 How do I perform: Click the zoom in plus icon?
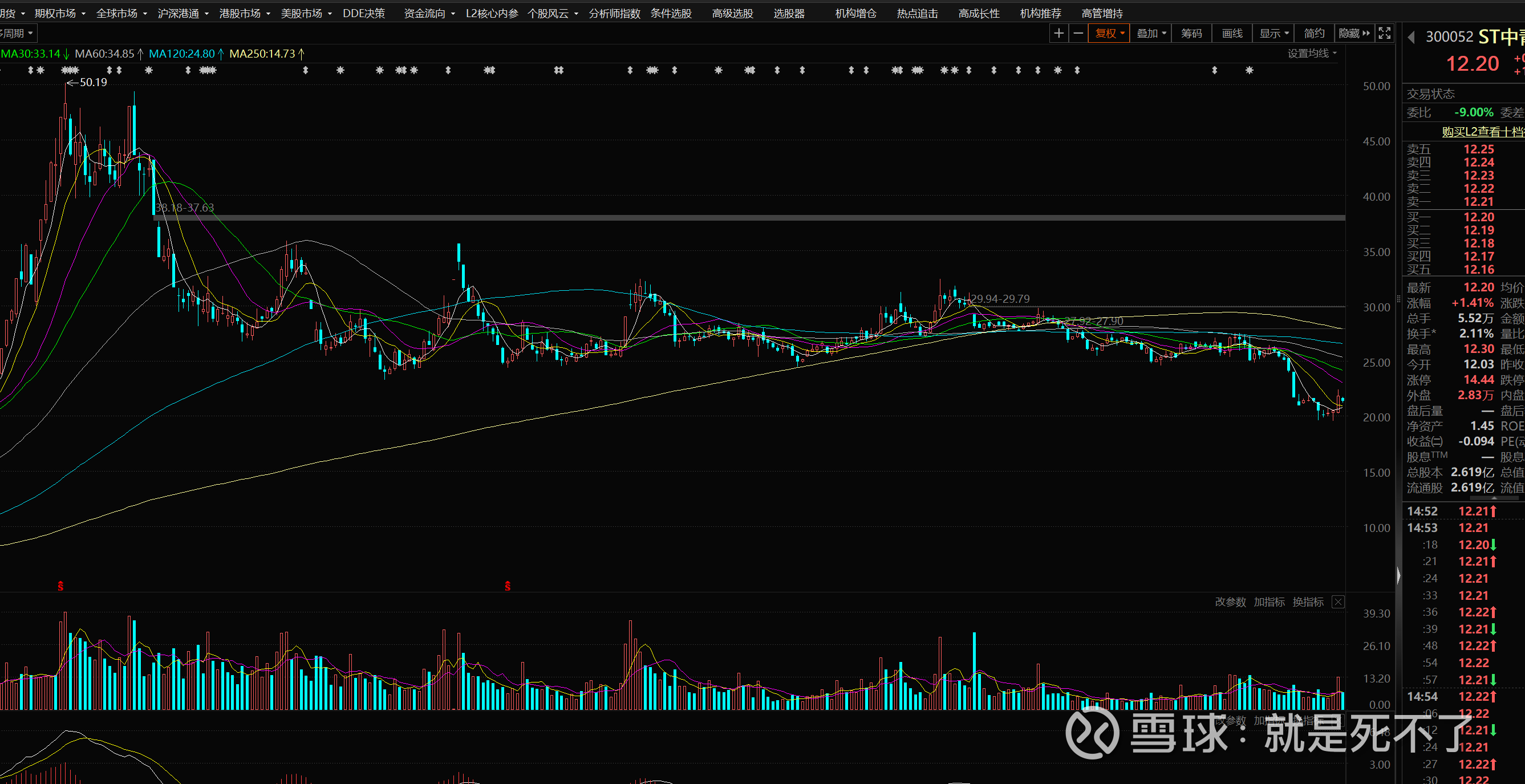(1058, 33)
